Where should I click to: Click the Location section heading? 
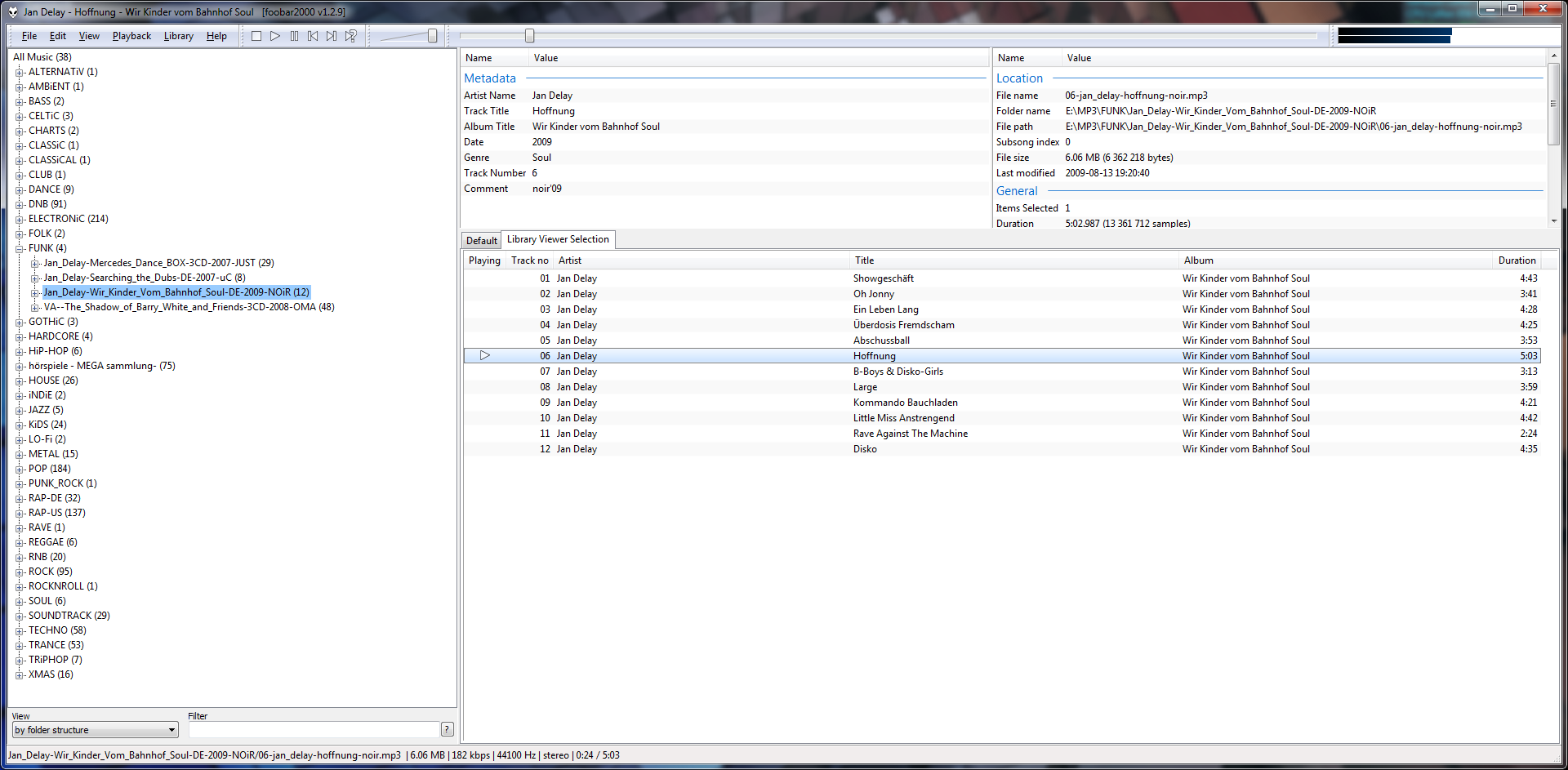pos(1019,78)
